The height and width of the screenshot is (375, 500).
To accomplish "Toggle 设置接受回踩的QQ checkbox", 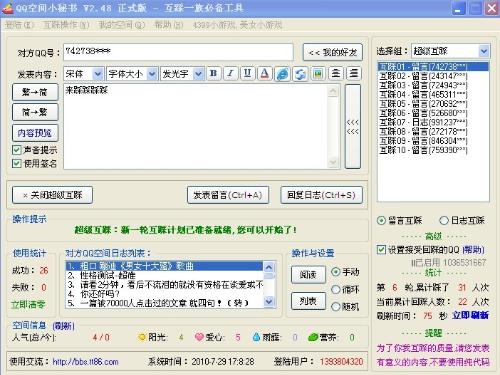I will coord(381,249).
